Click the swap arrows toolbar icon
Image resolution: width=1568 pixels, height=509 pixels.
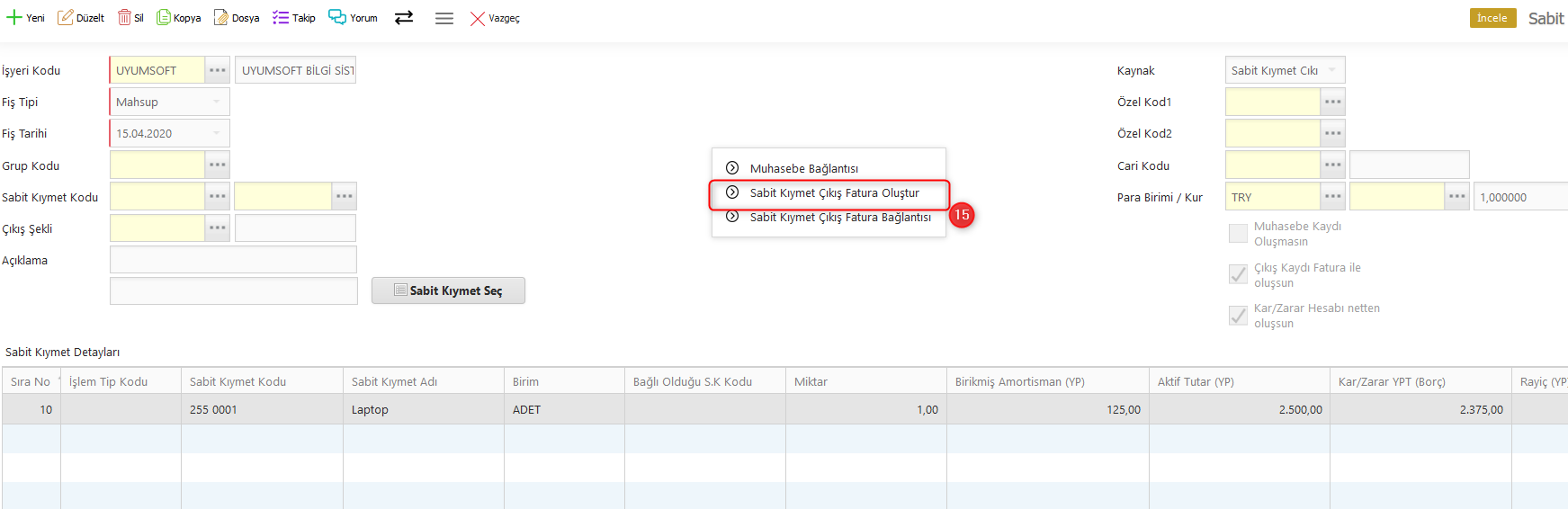coord(404,18)
